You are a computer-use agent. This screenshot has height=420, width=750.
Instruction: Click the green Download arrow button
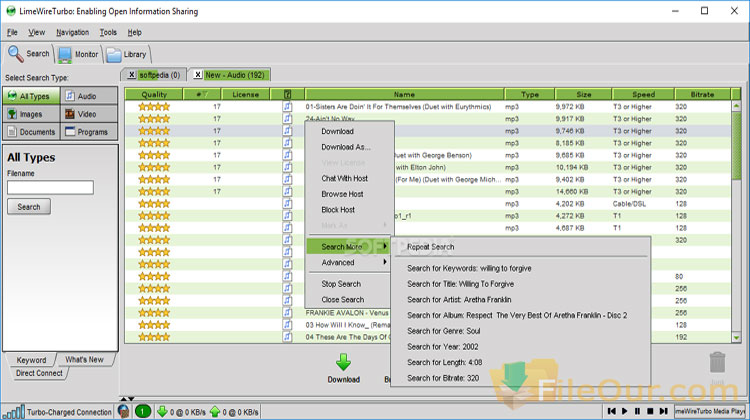point(343,363)
